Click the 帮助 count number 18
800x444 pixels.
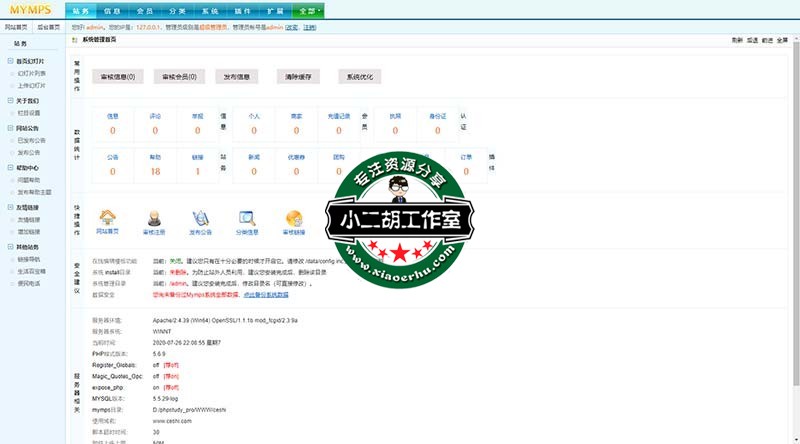154,172
